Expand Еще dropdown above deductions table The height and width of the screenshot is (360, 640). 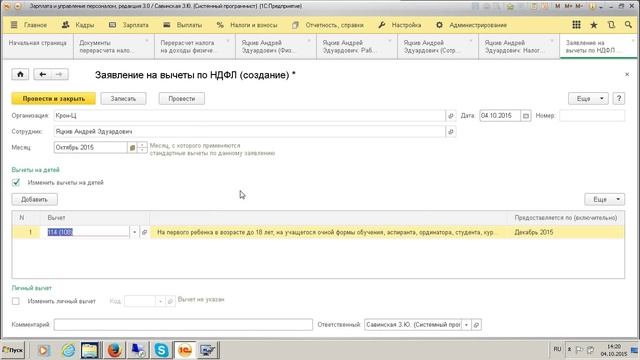604,199
